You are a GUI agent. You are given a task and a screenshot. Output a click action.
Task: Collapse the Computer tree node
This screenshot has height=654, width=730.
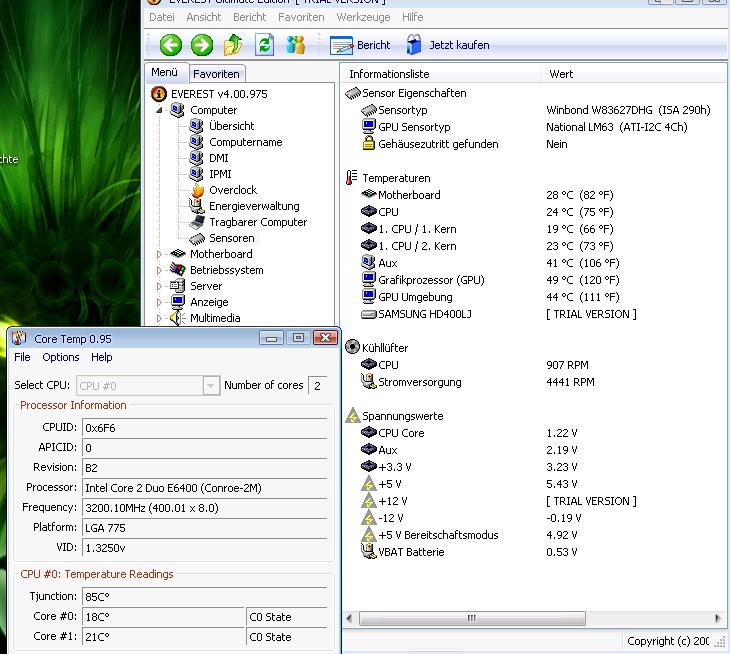click(159, 110)
